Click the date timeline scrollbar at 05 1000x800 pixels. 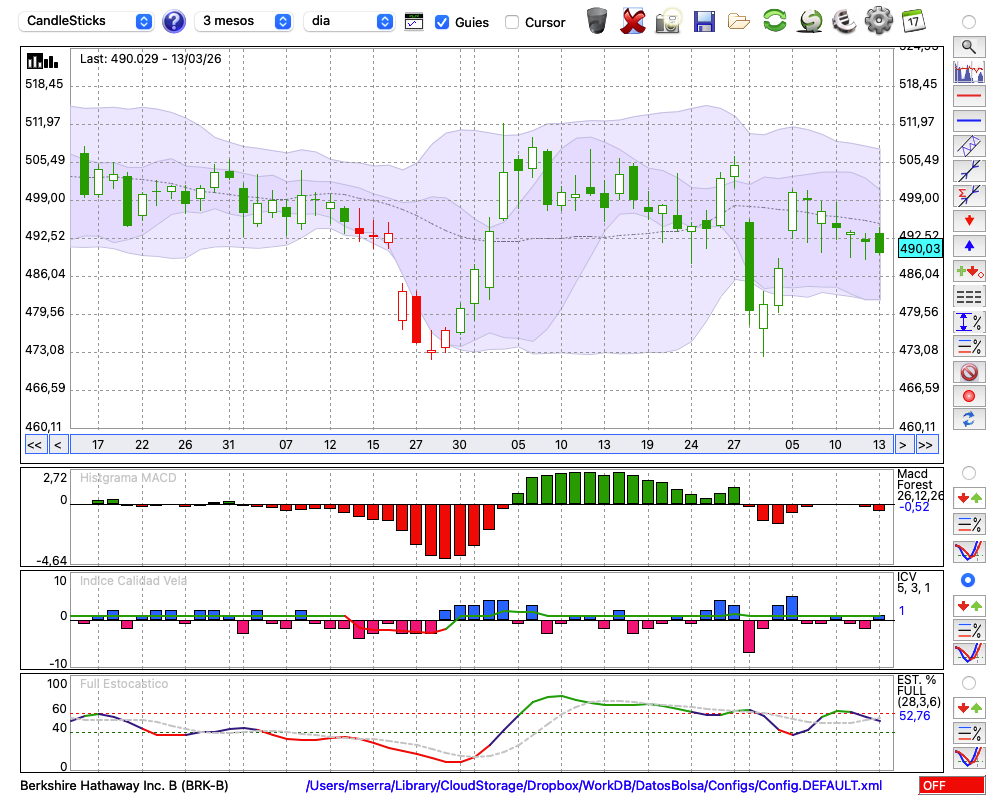[518, 445]
